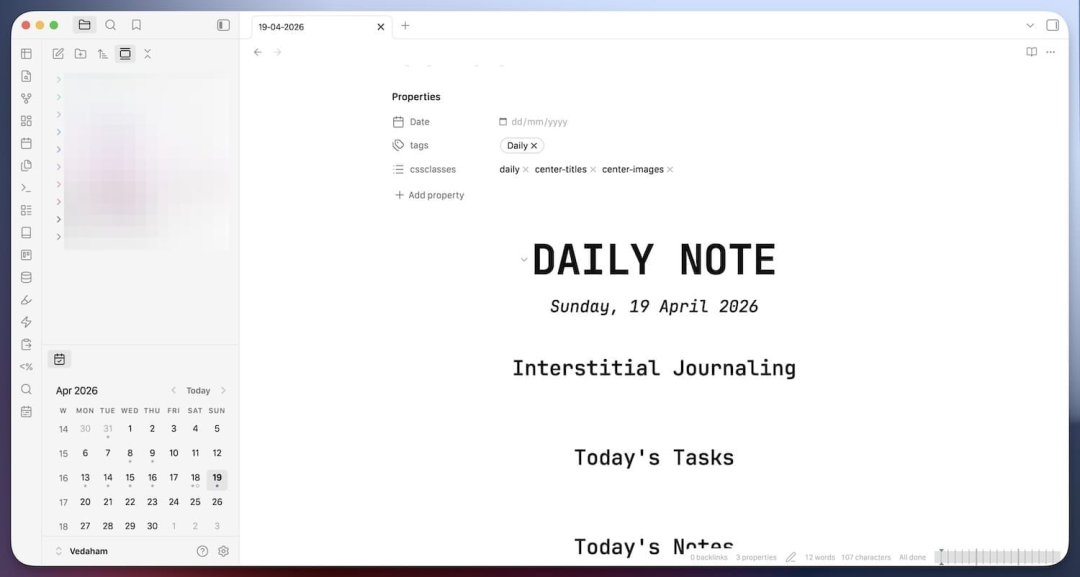Viewport: 1080px width, 577px height.
Task: Click the bottom calendar-list ribbon icon
Action: point(26,412)
